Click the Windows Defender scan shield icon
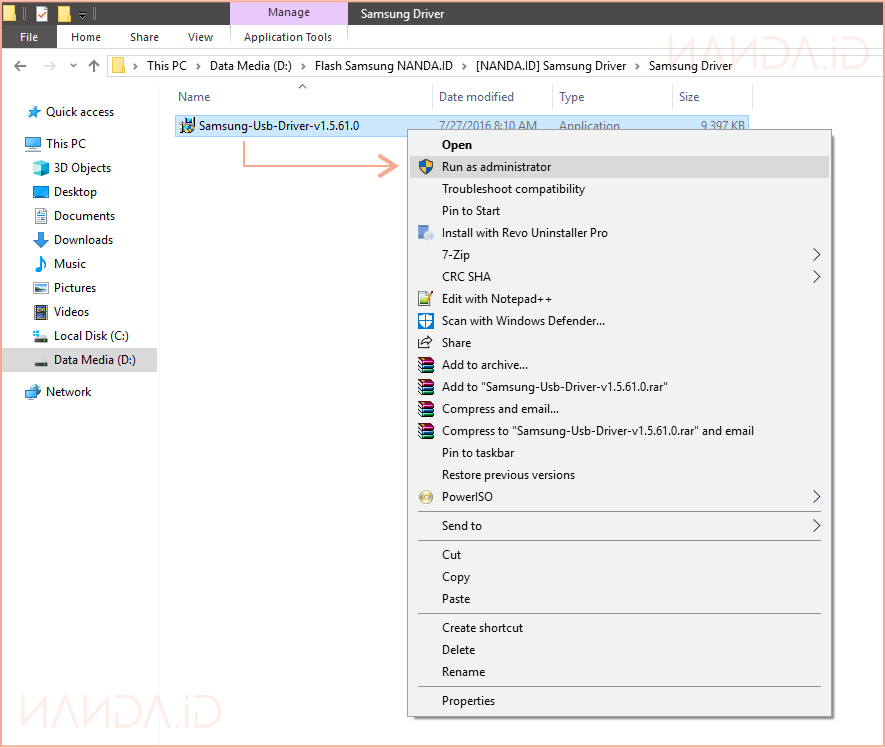Viewport: 885px width, 748px height. coord(425,321)
